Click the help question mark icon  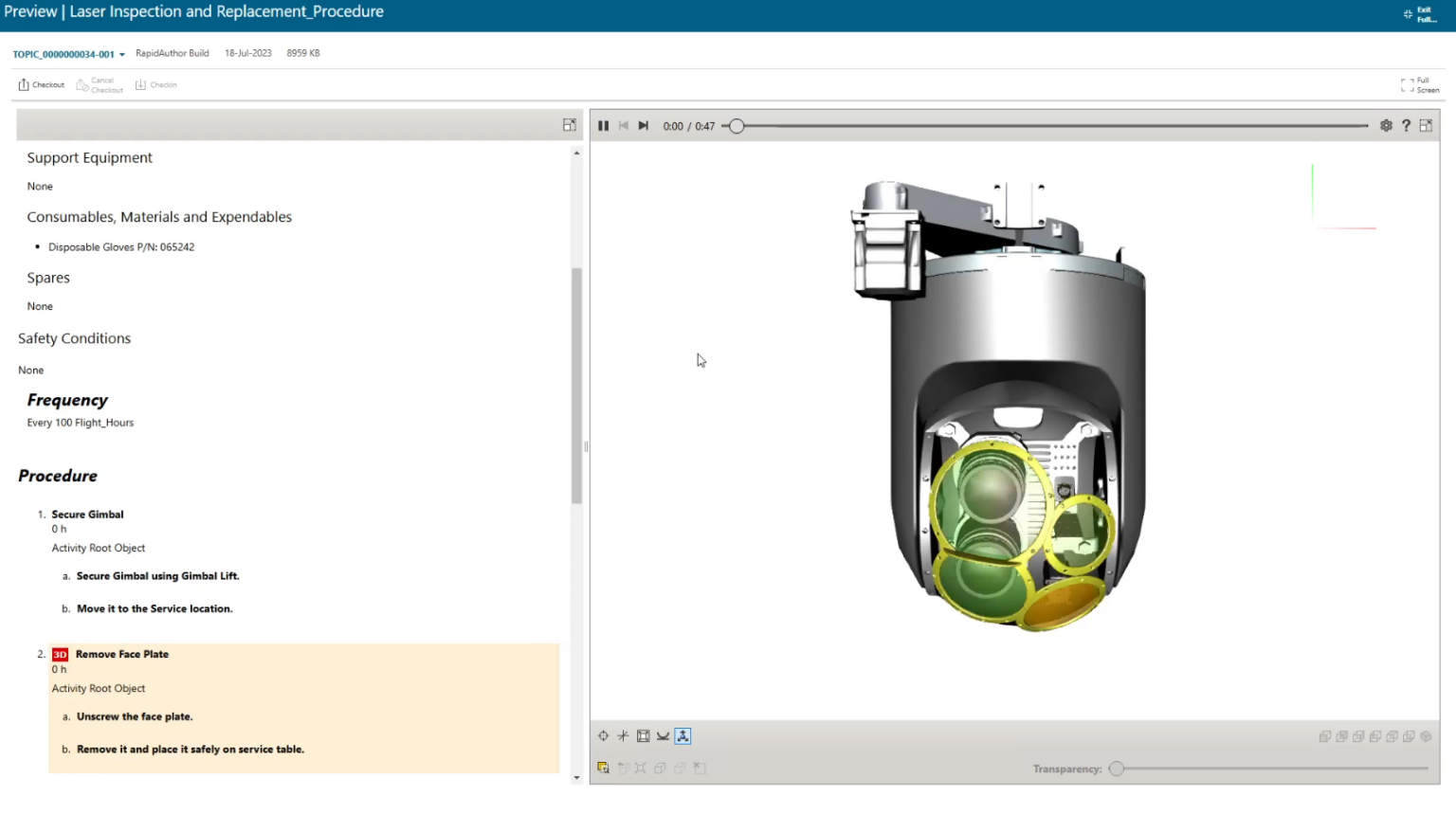(1406, 125)
